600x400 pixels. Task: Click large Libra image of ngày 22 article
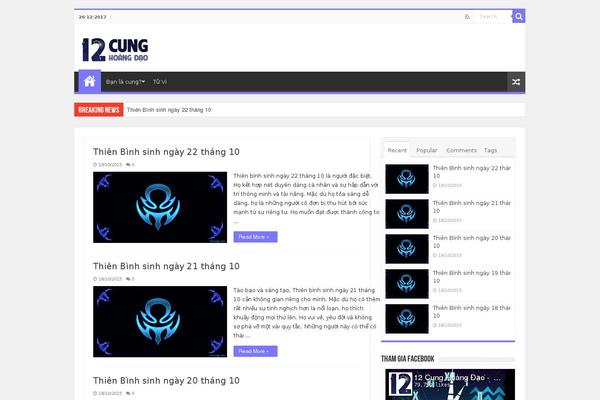coord(160,207)
